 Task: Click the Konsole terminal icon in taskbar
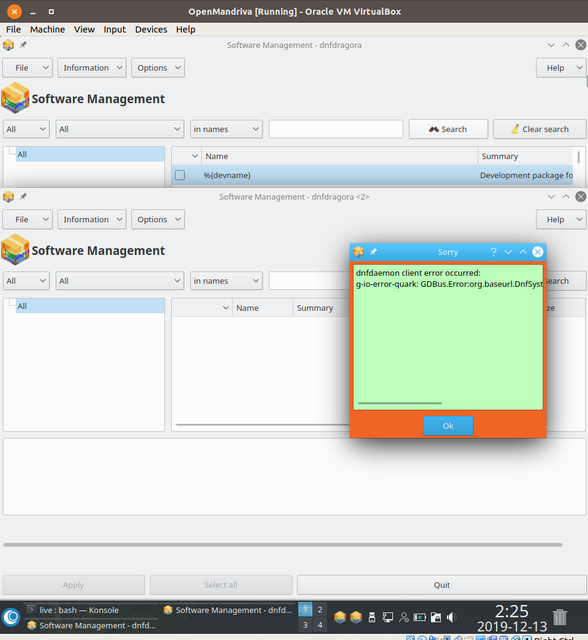pos(31,610)
